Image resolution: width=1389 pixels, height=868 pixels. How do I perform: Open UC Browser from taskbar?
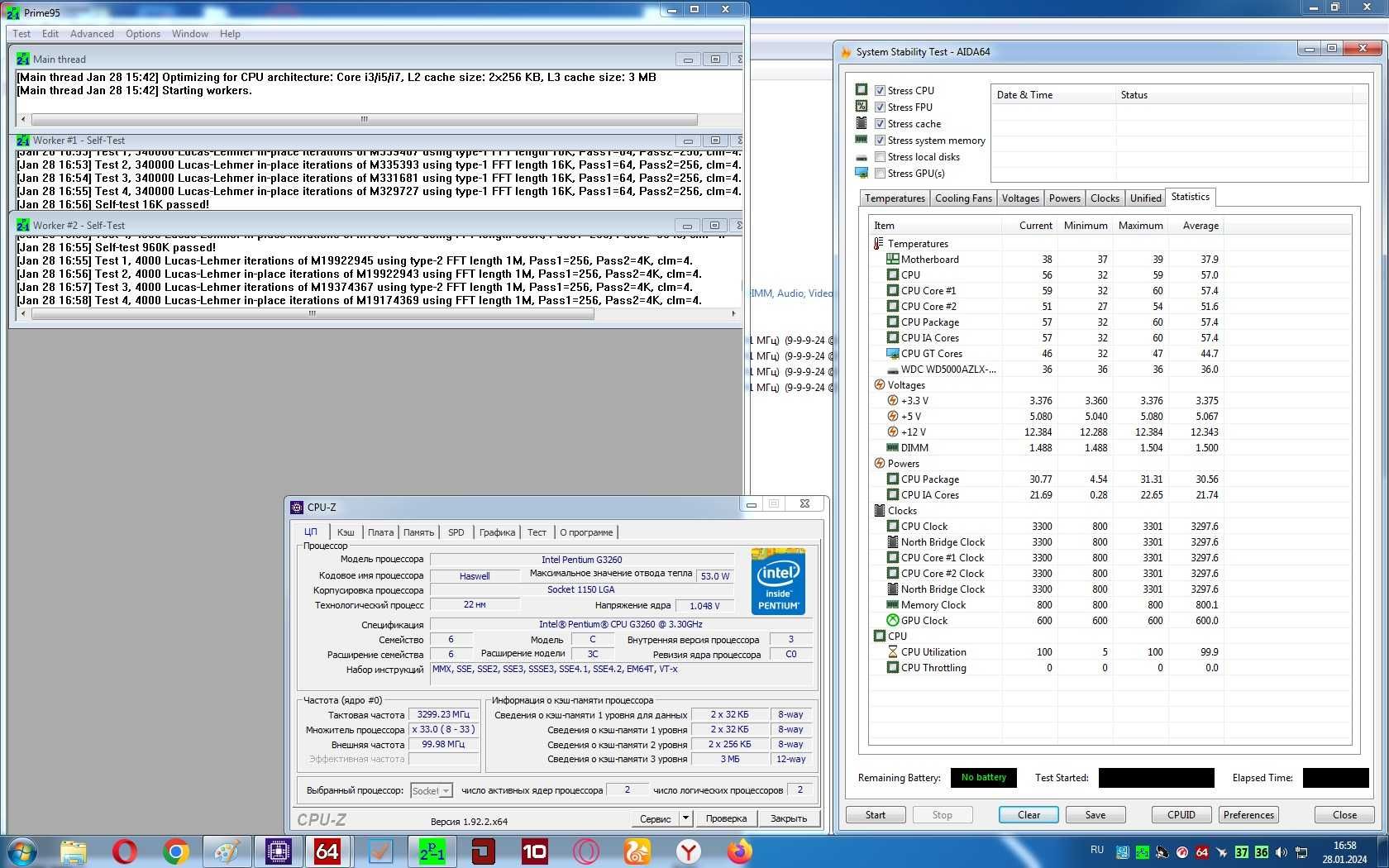[x=637, y=851]
